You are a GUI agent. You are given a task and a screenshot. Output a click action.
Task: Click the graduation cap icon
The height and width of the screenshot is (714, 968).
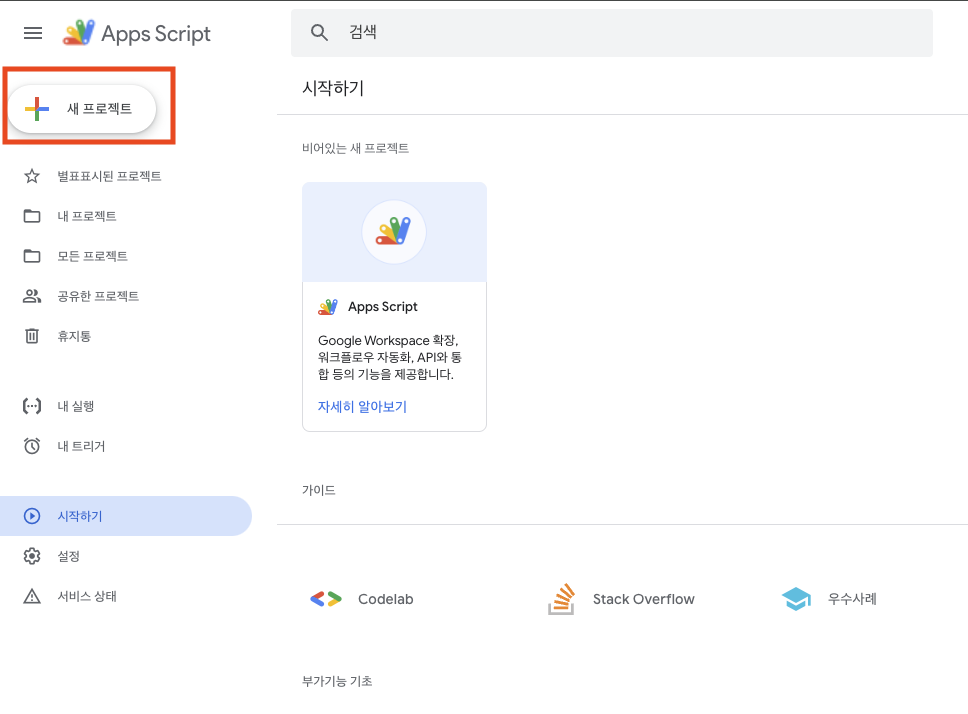[796, 599]
